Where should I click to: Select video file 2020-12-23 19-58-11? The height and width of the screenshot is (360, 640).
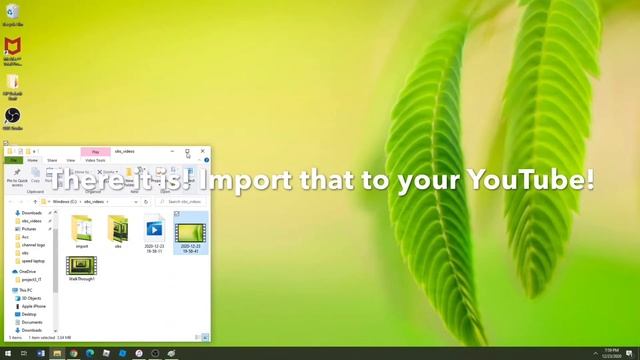pos(154,233)
